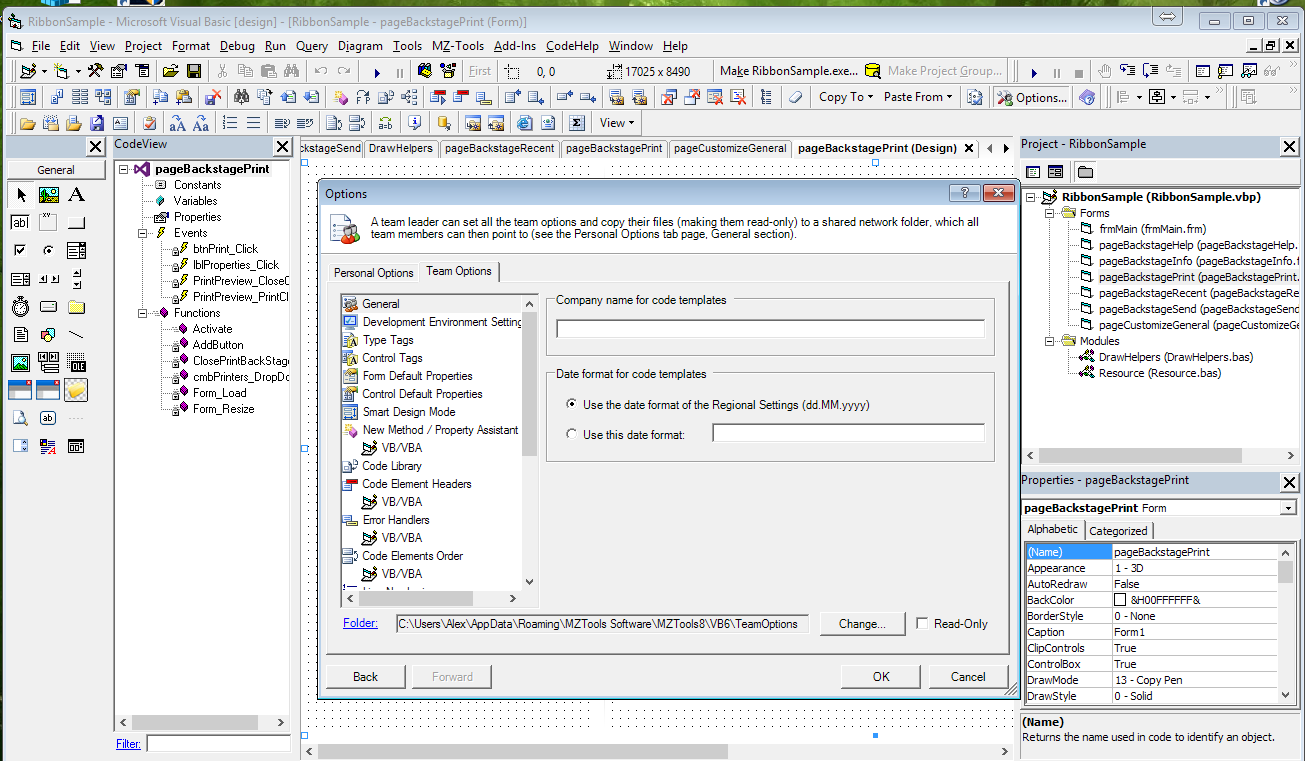Click the Change... button
Image resolution: width=1305 pixels, height=761 pixels.
[861, 624]
